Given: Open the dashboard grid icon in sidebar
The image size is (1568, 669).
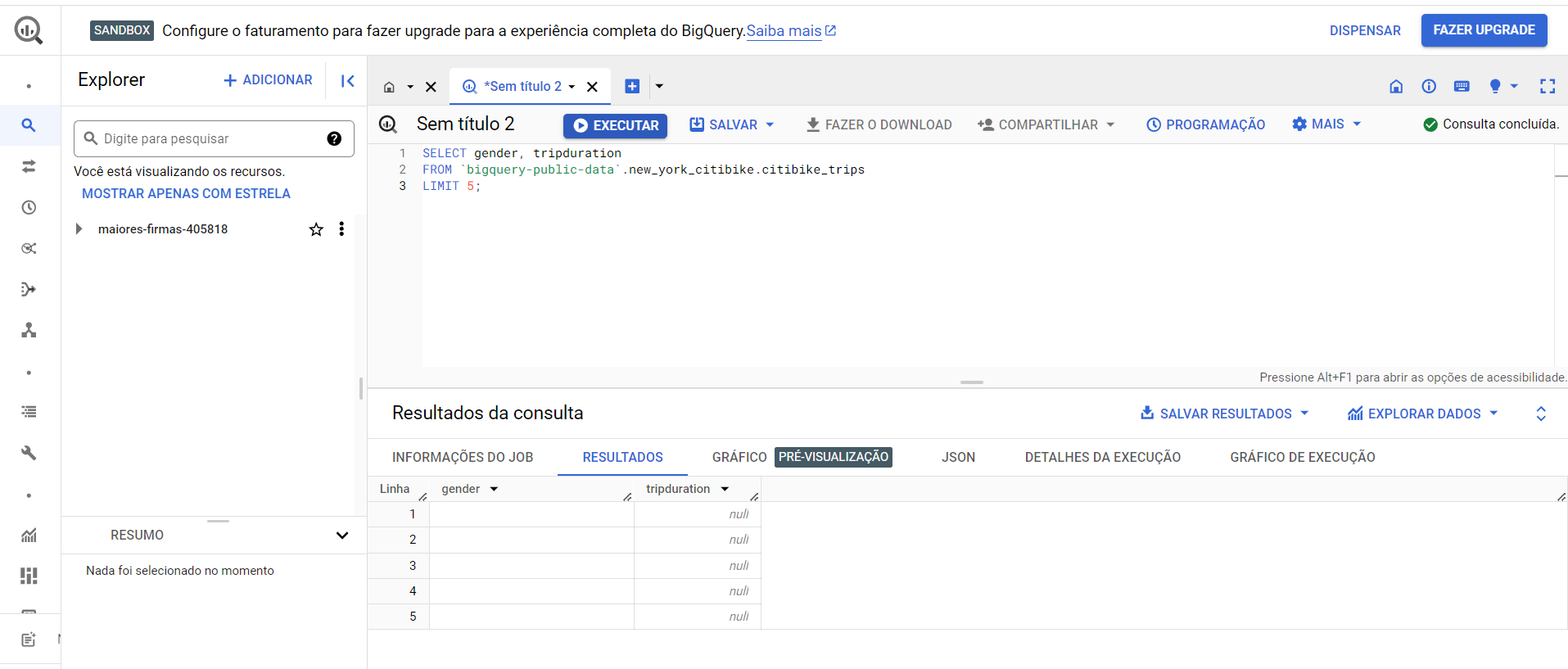Looking at the screenshot, I should (x=29, y=576).
